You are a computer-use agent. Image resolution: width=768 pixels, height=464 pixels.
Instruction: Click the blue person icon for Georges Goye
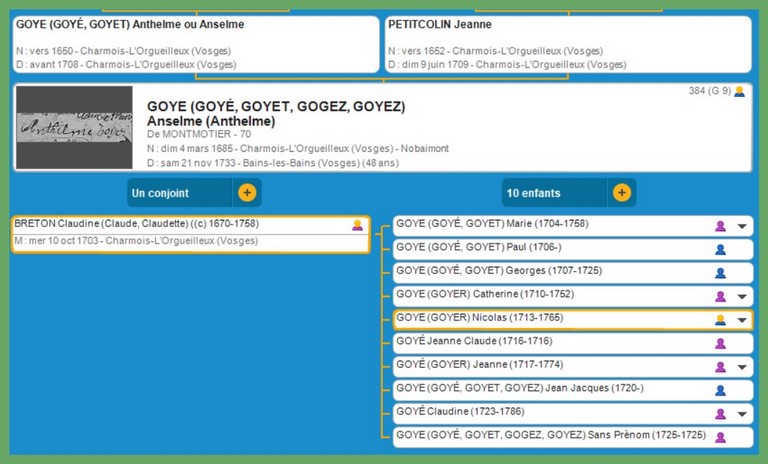click(x=720, y=273)
